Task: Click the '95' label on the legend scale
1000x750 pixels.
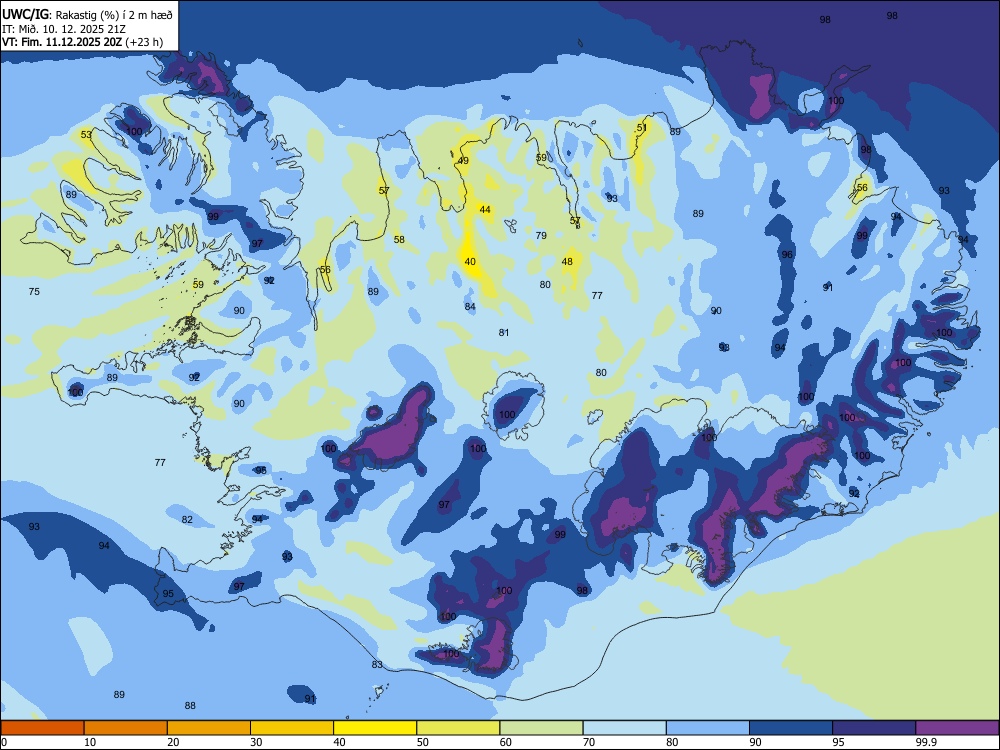Action: coord(839,742)
